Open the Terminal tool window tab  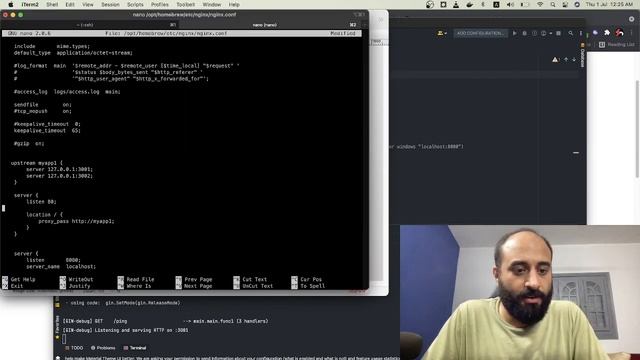[135, 348]
